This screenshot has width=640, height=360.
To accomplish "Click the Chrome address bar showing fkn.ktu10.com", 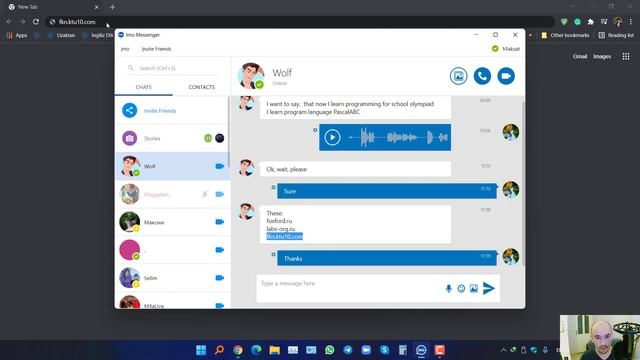I will [x=300, y=22].
